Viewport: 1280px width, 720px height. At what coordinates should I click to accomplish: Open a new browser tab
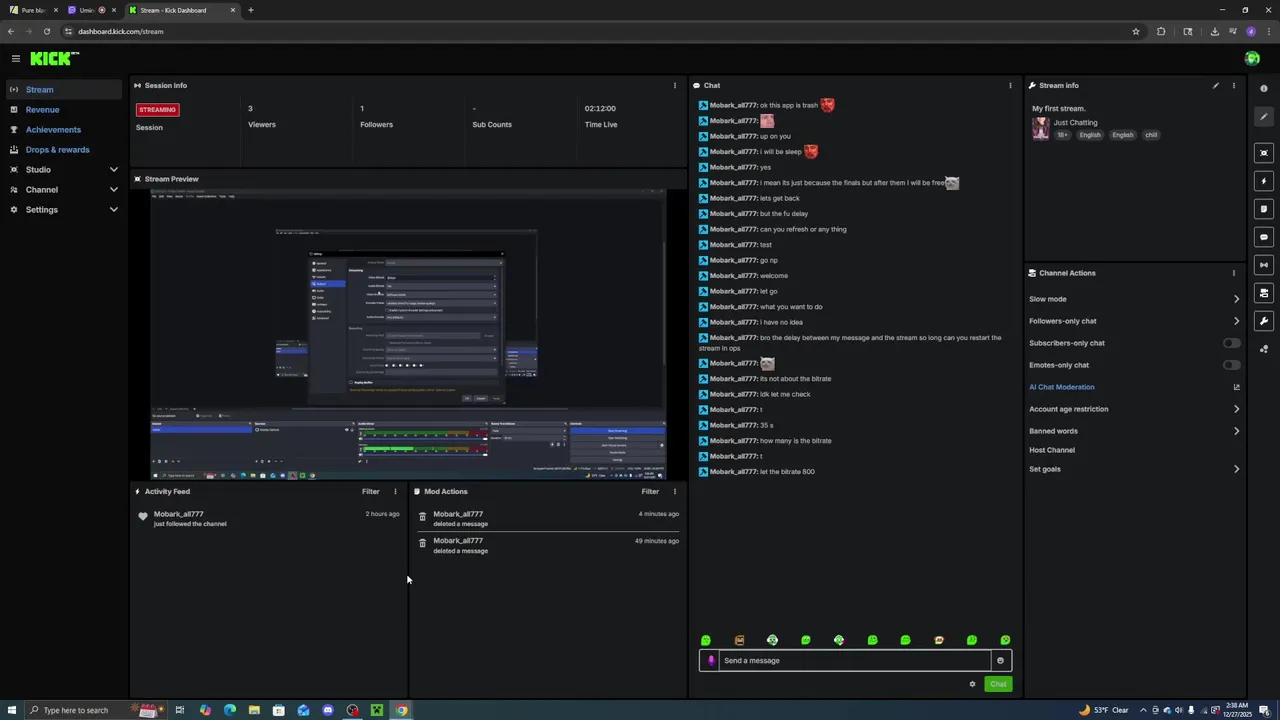point(250,10)
